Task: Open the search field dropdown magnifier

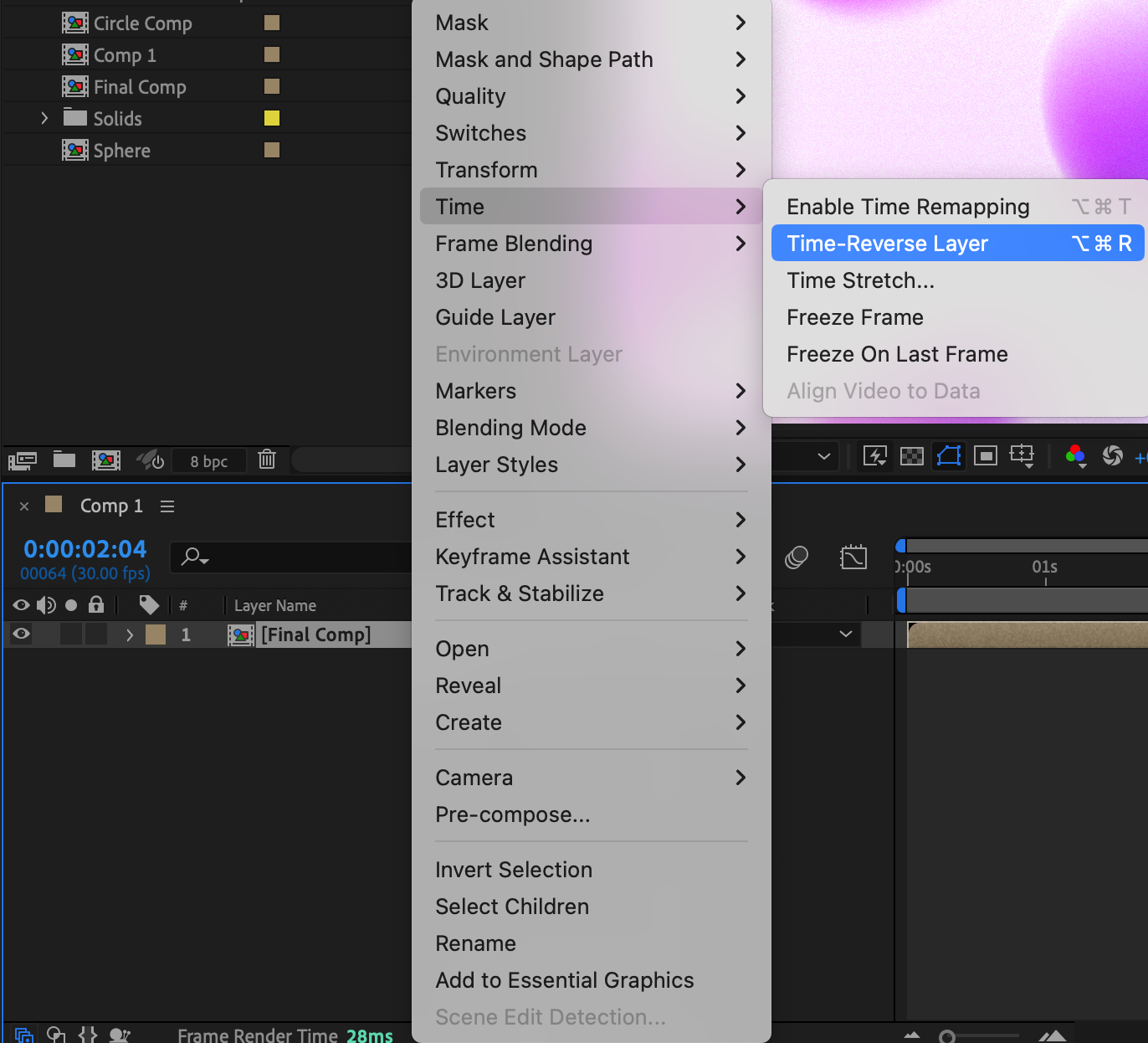Action: (196, 557)
